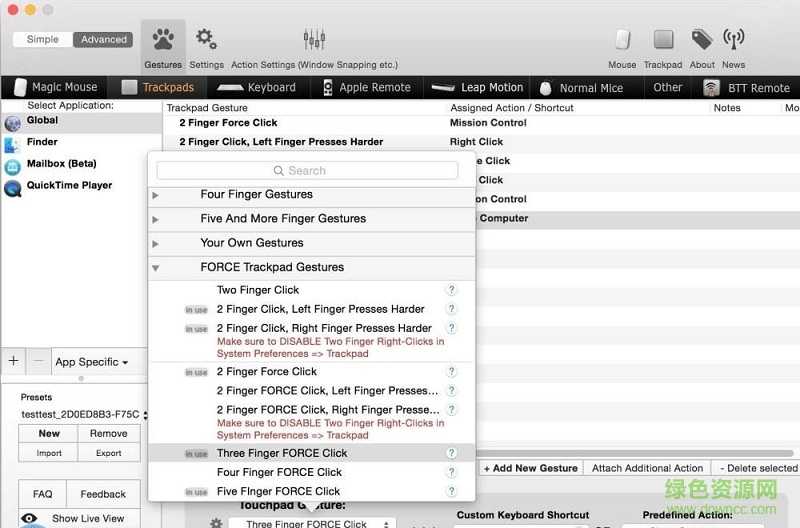Click the gear icon beside the gesture dropdown
The width and height of the screenshot is (800, 528).
click(x=216, y=523)
